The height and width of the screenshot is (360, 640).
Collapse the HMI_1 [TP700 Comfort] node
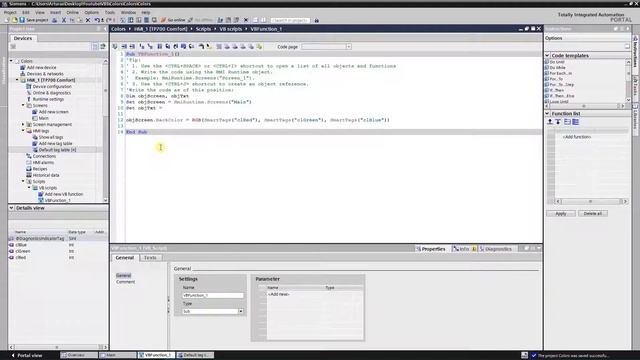click(17, 80)
